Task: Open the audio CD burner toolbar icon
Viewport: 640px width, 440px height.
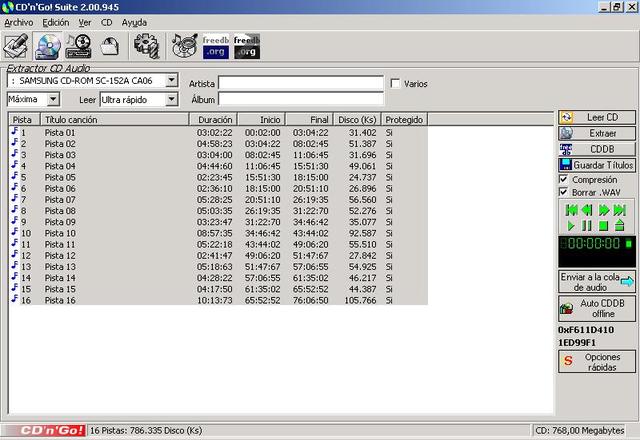Action: tap(78, 46)
